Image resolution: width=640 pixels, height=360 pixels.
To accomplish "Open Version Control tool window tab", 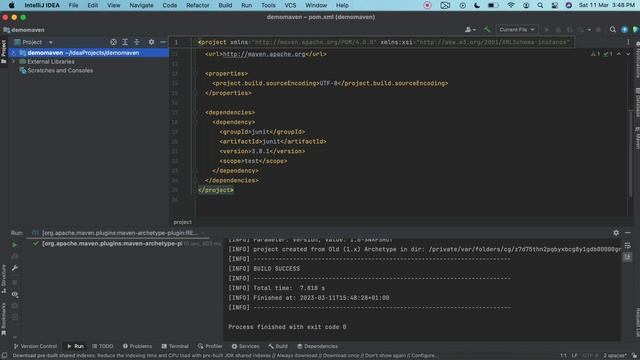I will coord(35,346).
